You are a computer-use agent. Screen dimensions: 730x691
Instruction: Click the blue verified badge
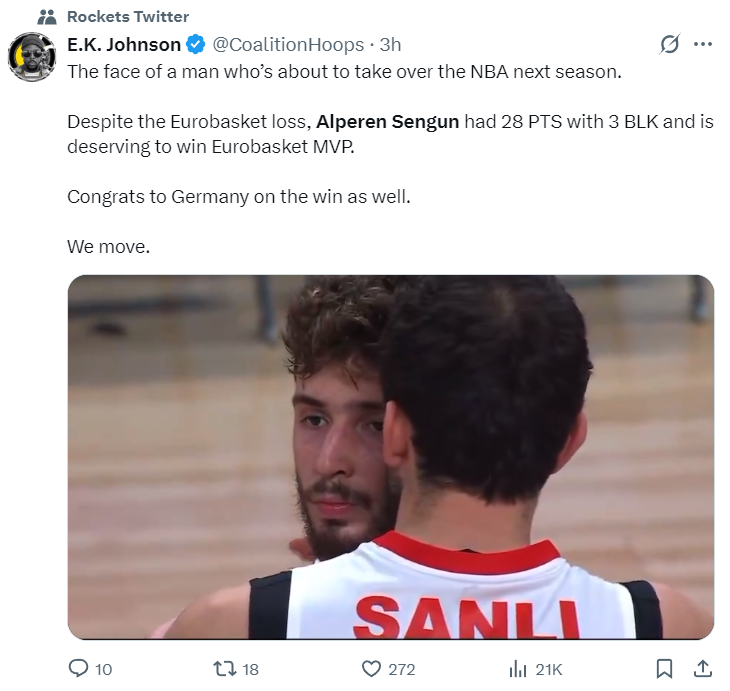tap(196, 45)
